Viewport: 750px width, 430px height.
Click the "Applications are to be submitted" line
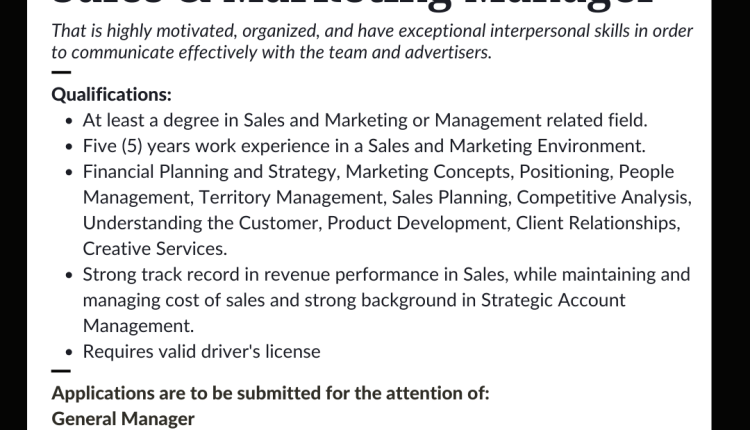(270, 393)
